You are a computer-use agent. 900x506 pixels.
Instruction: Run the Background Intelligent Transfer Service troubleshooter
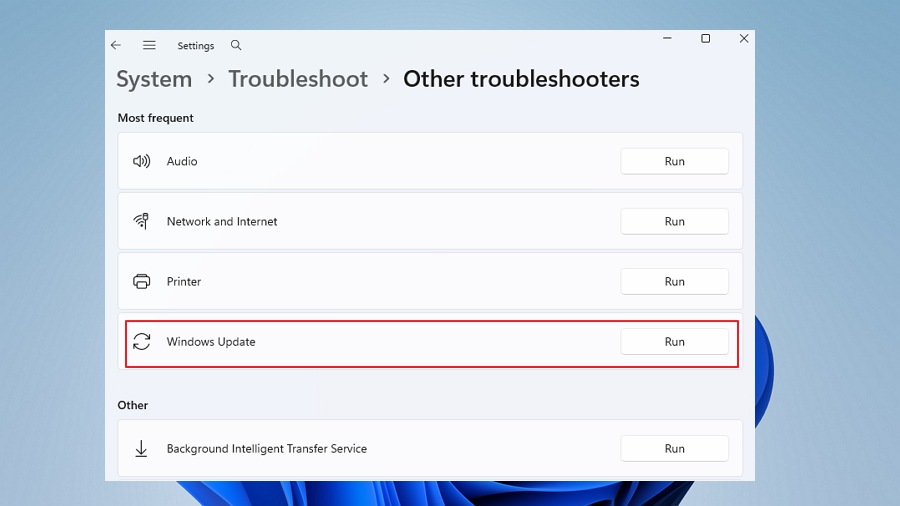(x=674, y=449)
